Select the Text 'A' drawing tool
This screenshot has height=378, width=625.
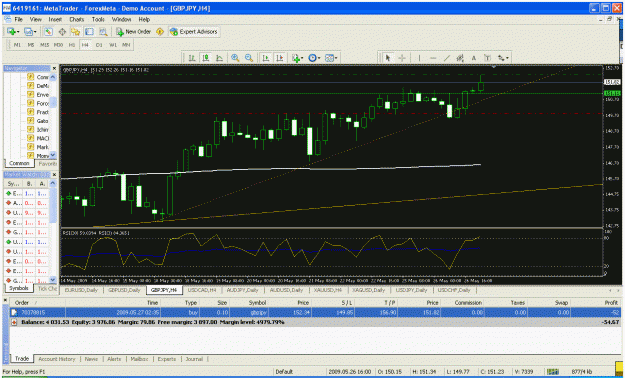[474, 58]
